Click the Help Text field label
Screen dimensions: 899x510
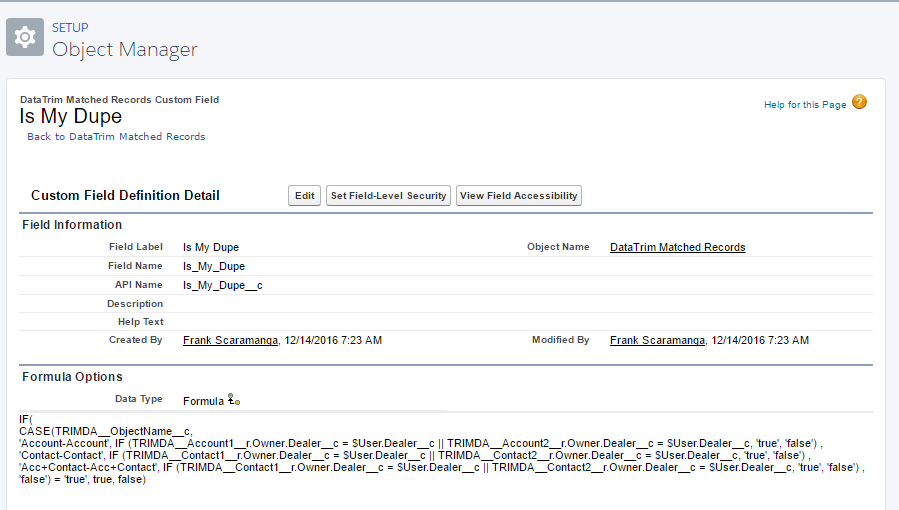(140, 322)
